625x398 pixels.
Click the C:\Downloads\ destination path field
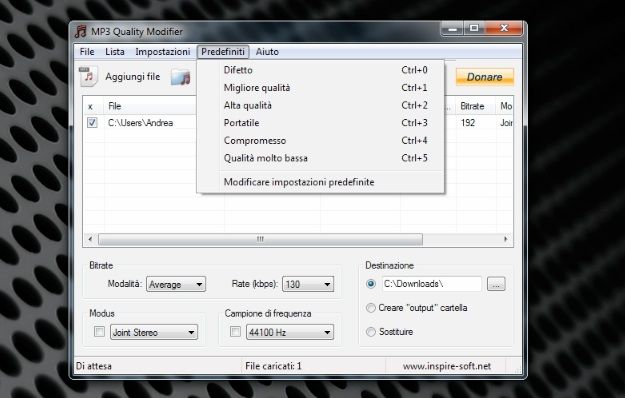tap(431, 284)
